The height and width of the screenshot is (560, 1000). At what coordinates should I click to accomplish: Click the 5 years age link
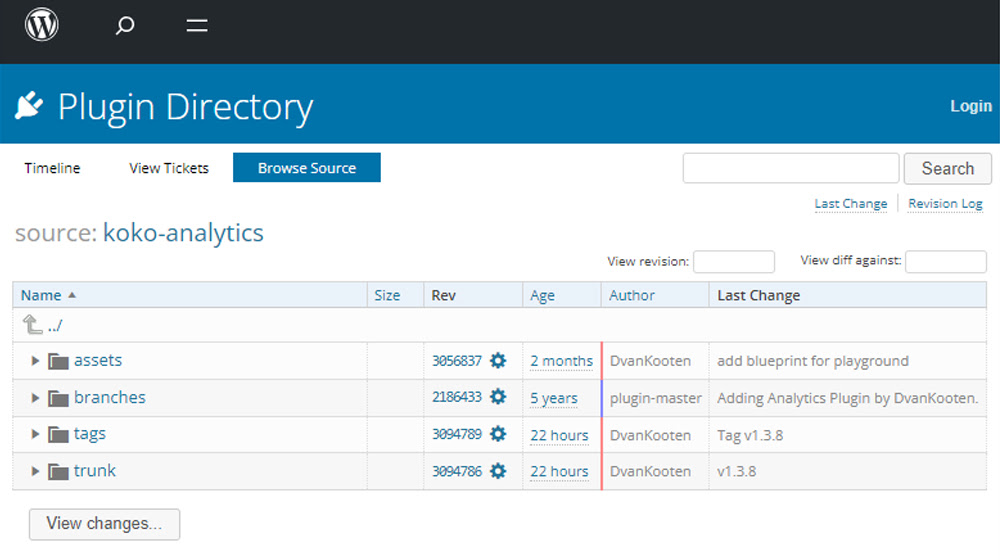tap(554, 399)
